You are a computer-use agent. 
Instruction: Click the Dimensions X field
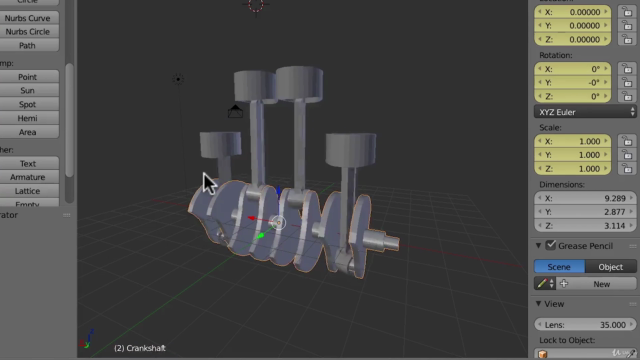585,198
